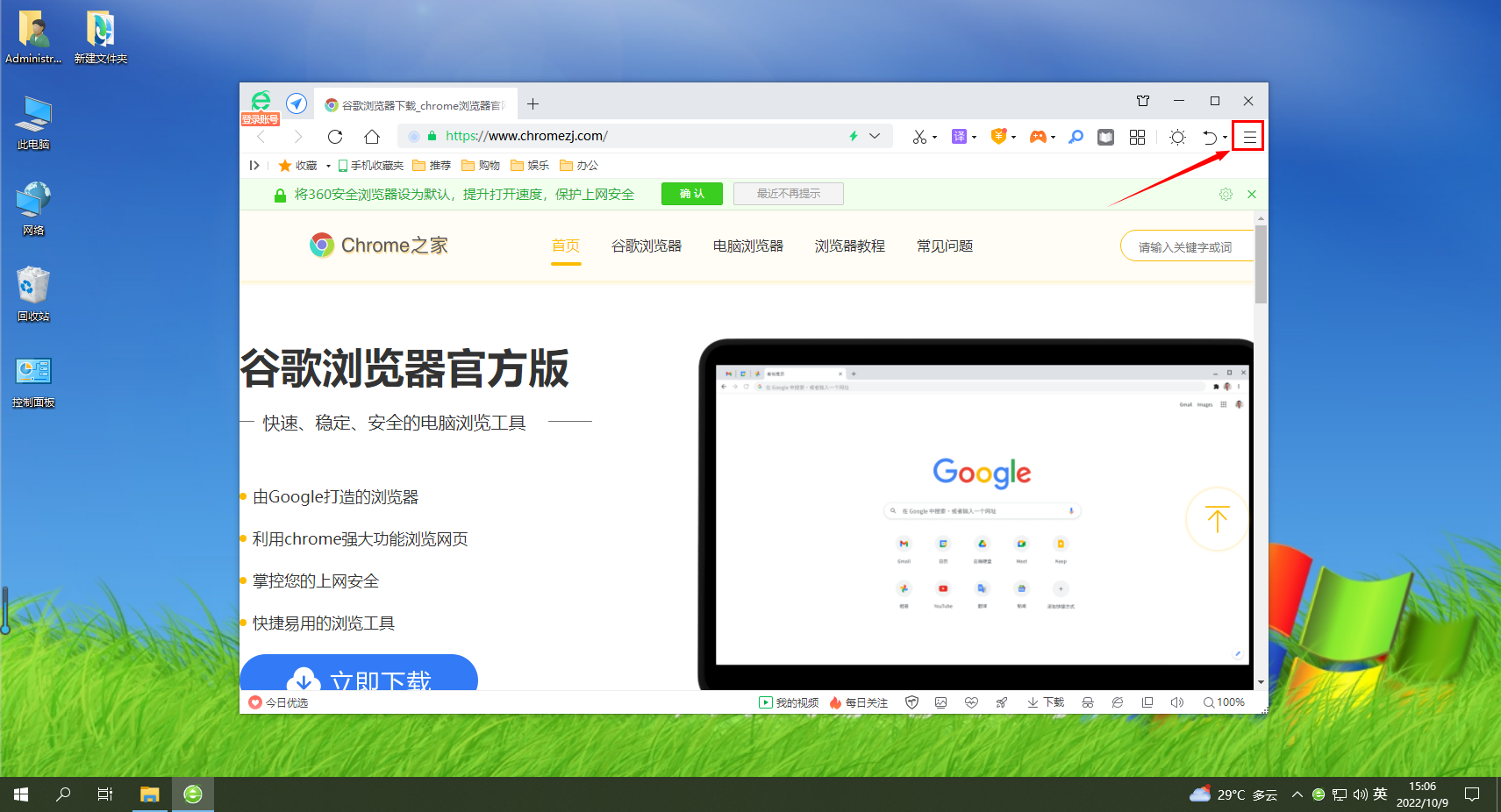Open the orange wallet shield icon
Screen dimensions: 1501x812
point(998,136)
